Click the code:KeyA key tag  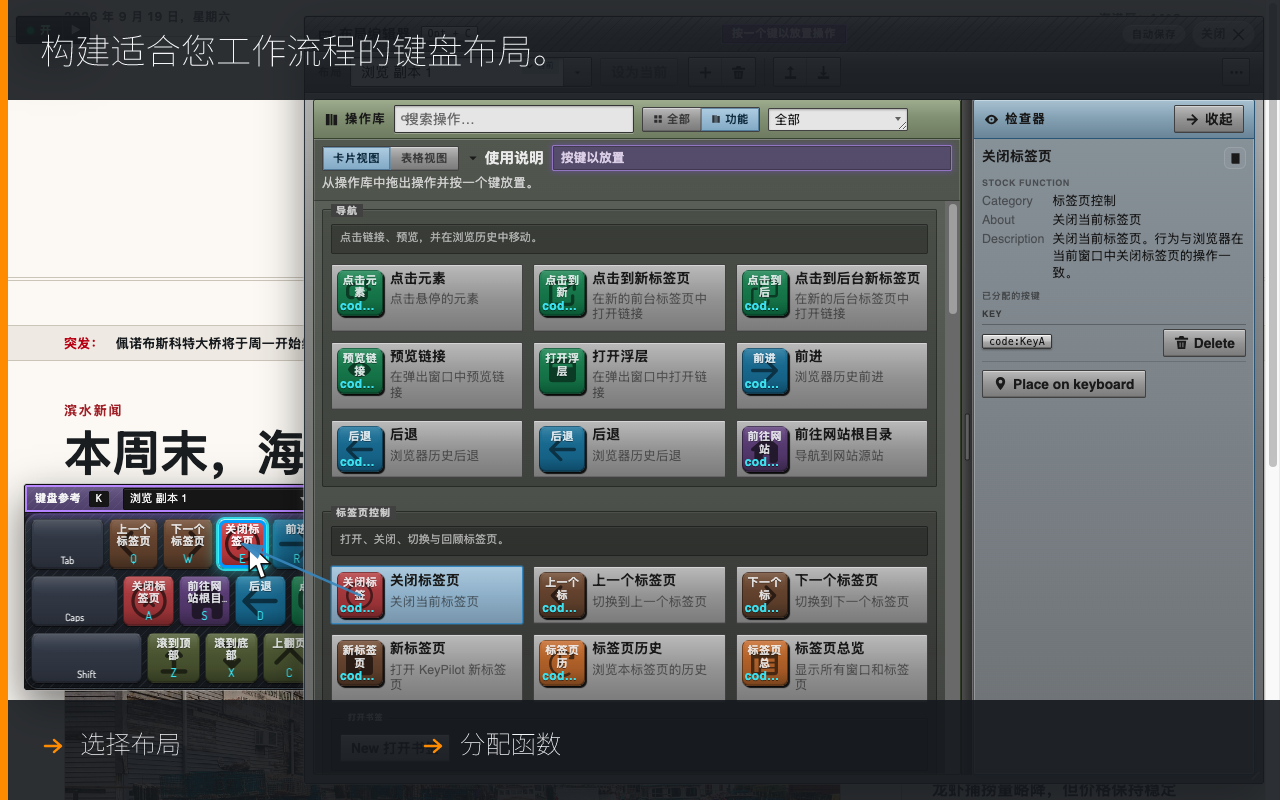tap(1017, 342)
